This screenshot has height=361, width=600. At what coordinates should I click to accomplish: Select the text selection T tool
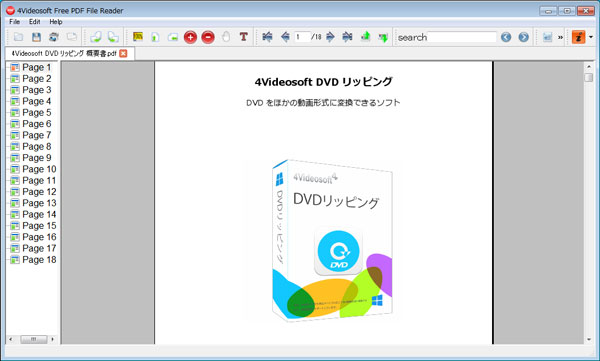(243, 37)
